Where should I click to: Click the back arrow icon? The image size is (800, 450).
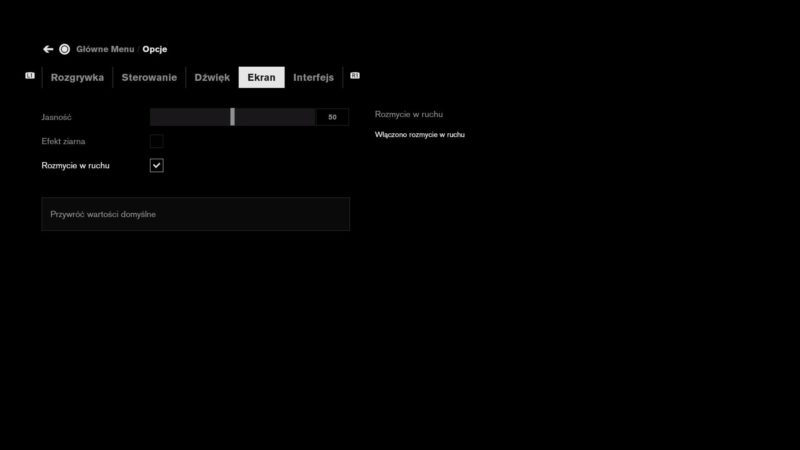pos(48,49)
